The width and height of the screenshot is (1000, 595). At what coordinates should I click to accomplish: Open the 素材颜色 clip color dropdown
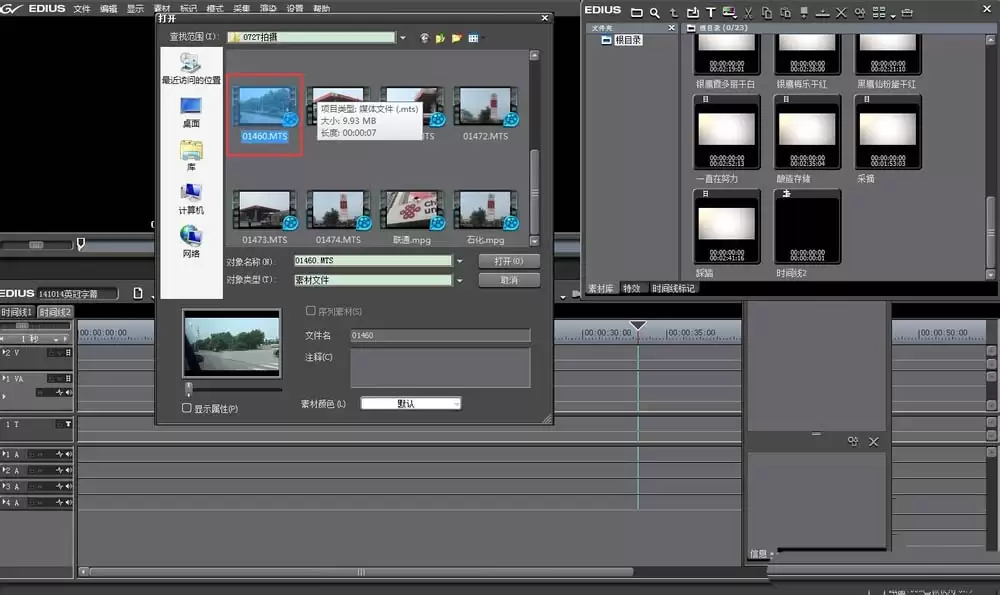coord(411,403)
